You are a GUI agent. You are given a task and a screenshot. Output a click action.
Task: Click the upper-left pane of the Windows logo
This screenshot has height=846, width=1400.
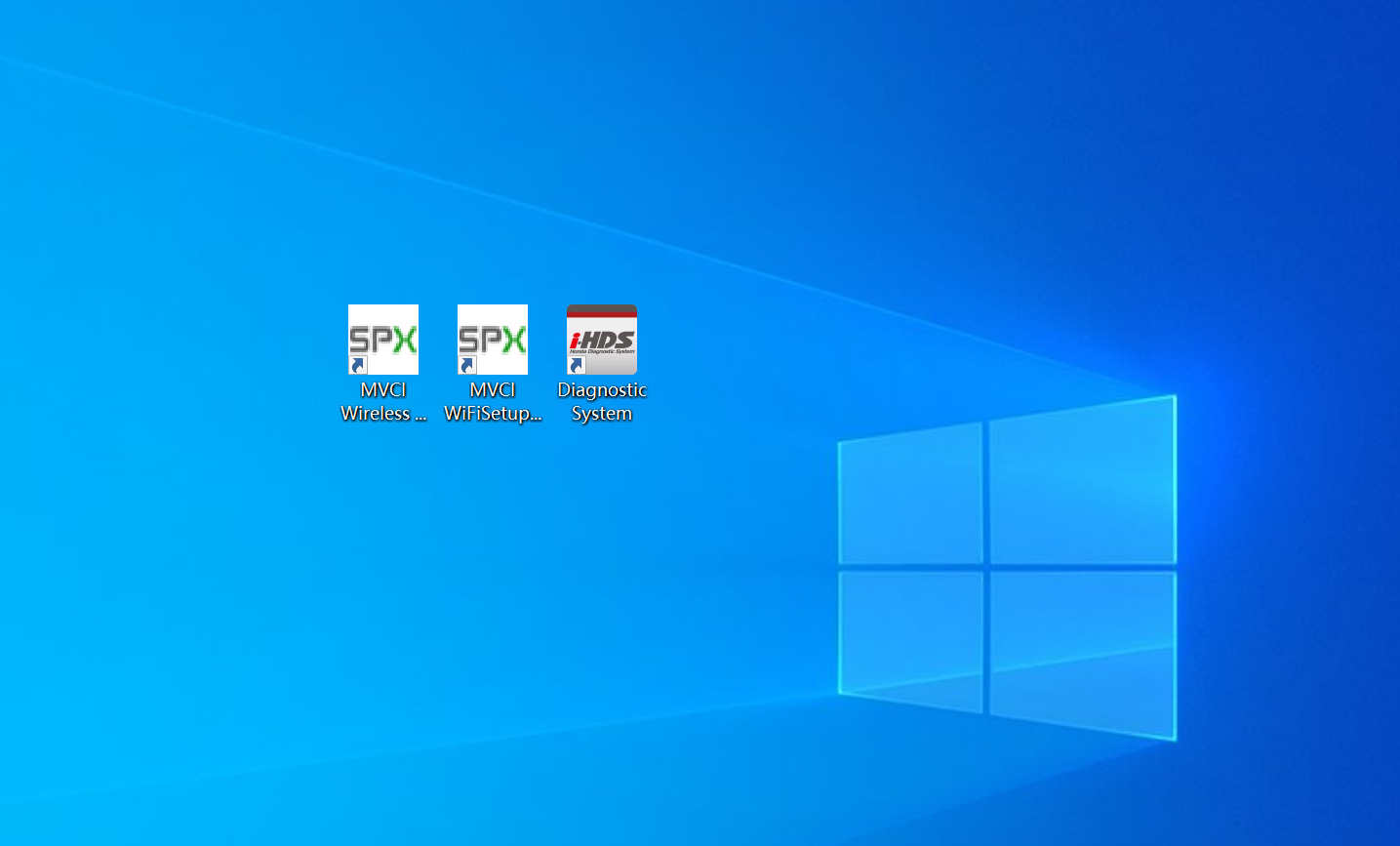tap(911, 497)
